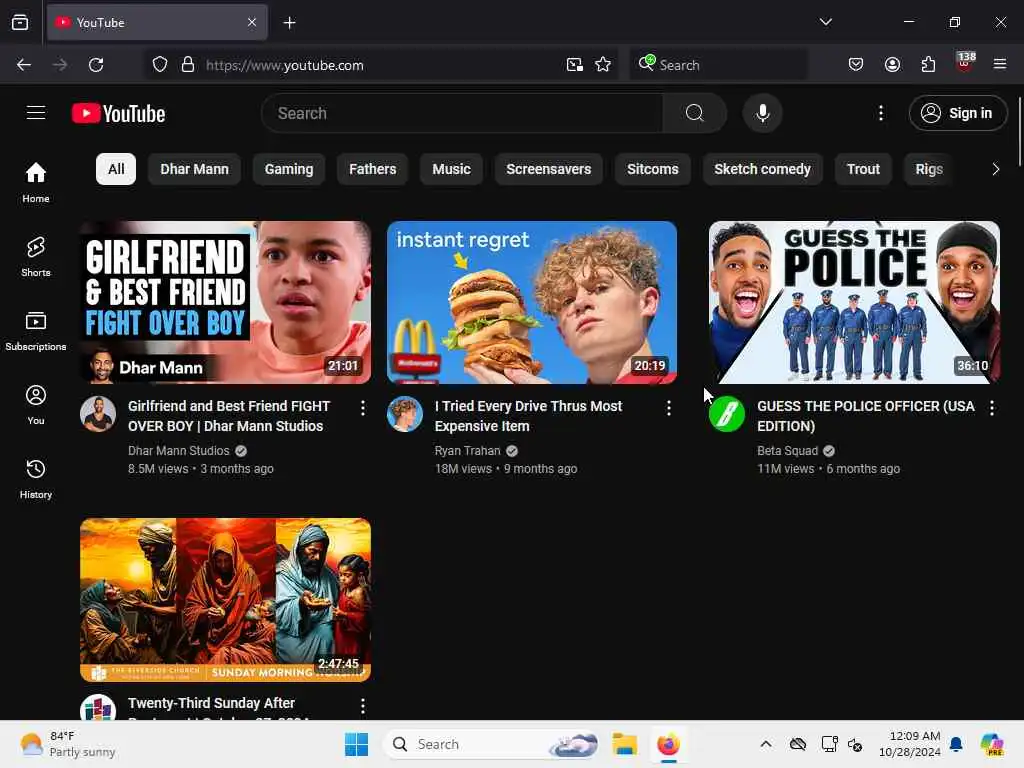Screen dimensions: 1024x768
Task: Click the YouTube search input field
Action: pyautogui.click(x=462, y=113)
